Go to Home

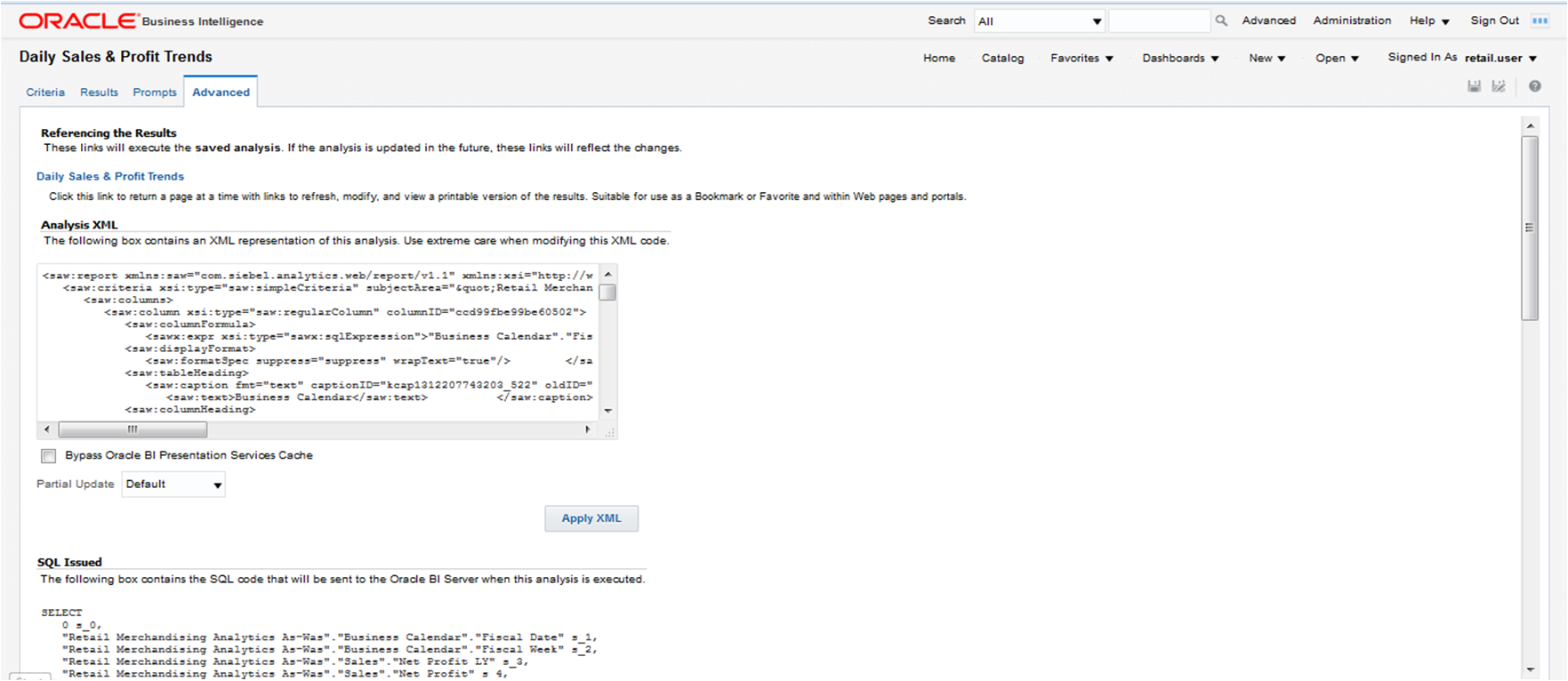pyautogui.click(x=939, y=58)
